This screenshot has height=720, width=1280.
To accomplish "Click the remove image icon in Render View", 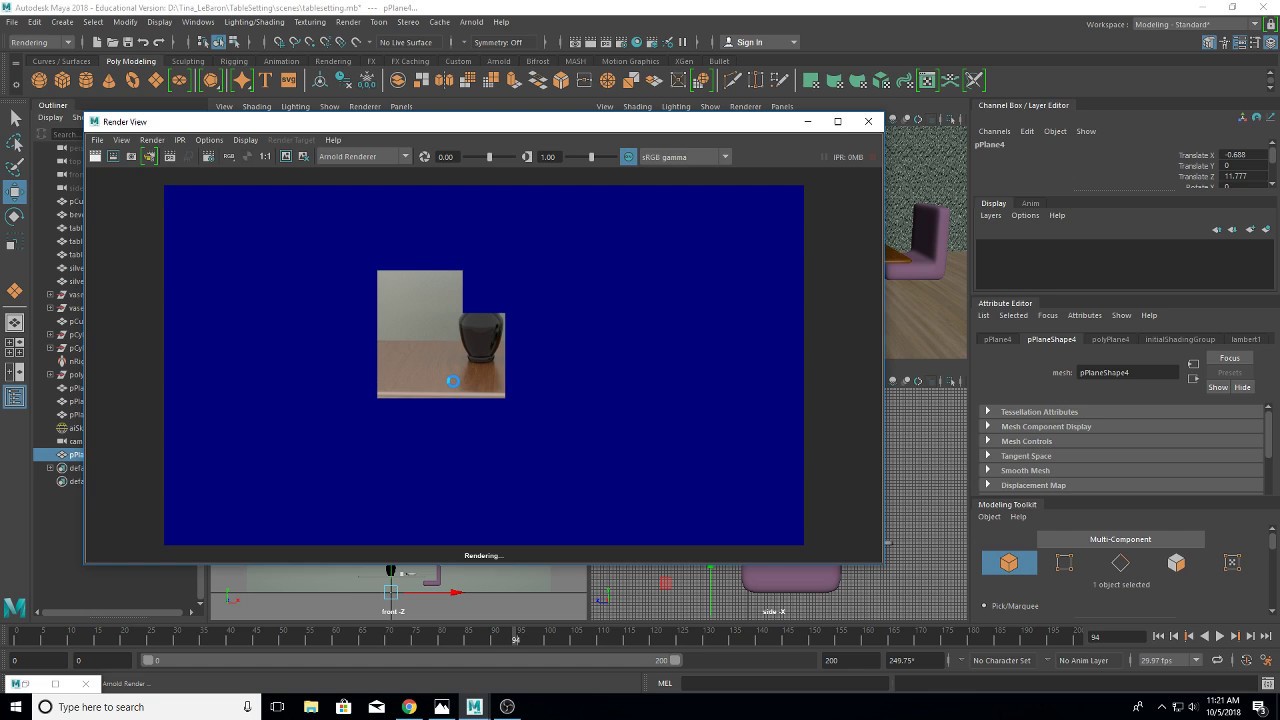I will click(303, 156).
